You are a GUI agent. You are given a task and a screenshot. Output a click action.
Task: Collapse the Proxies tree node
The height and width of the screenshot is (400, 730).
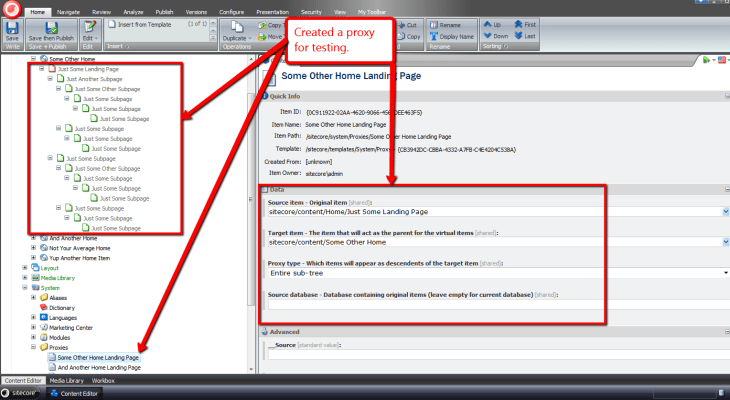coord(34,347)
